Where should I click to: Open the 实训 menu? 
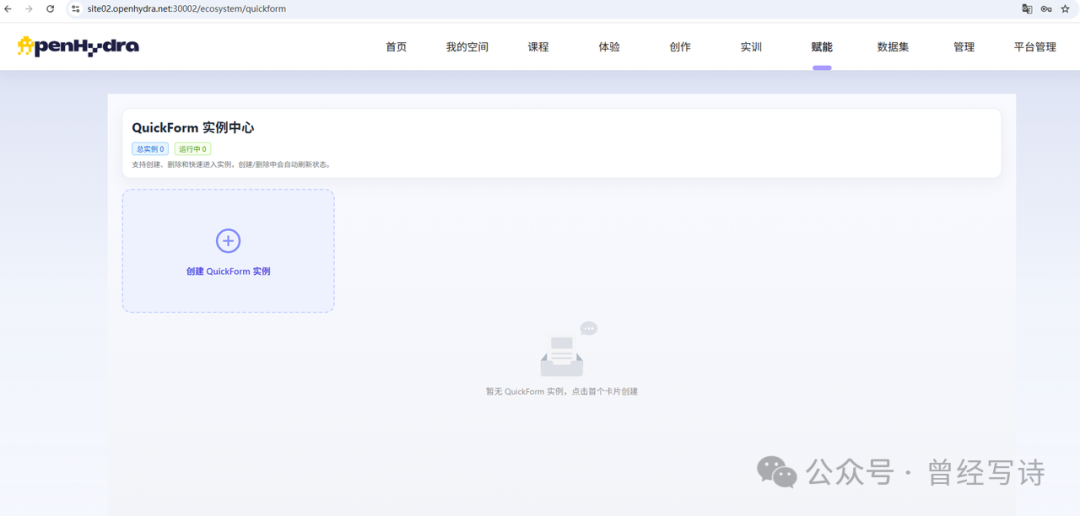pos(751,48)
